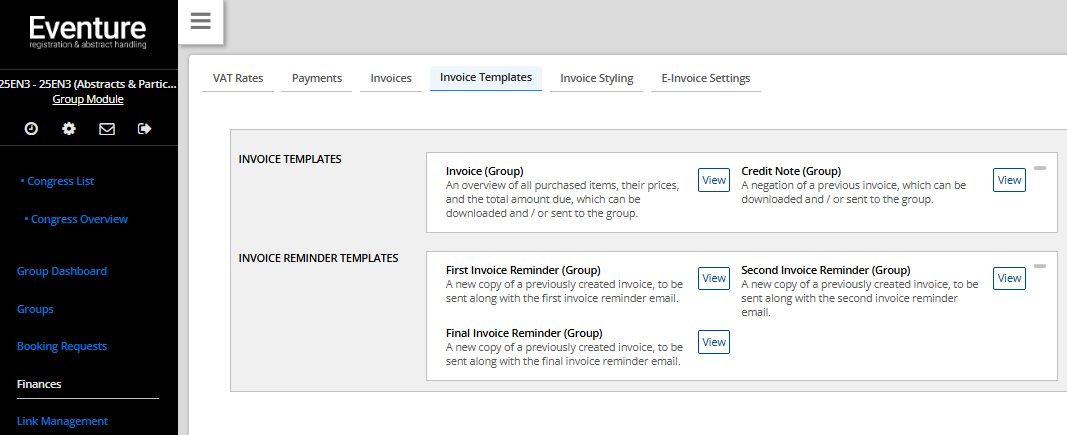
Task: Collapse the Invoice Templates panel
Action: tap(1039, 168)
